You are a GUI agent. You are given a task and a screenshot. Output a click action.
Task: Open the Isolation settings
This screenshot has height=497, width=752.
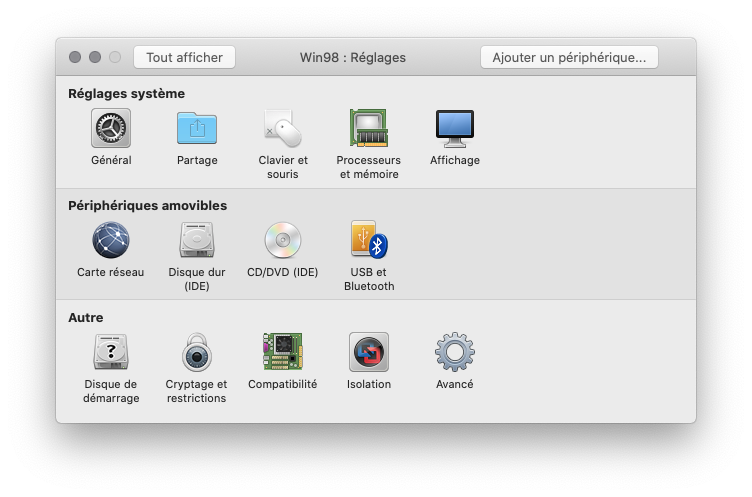pos(368,352)
